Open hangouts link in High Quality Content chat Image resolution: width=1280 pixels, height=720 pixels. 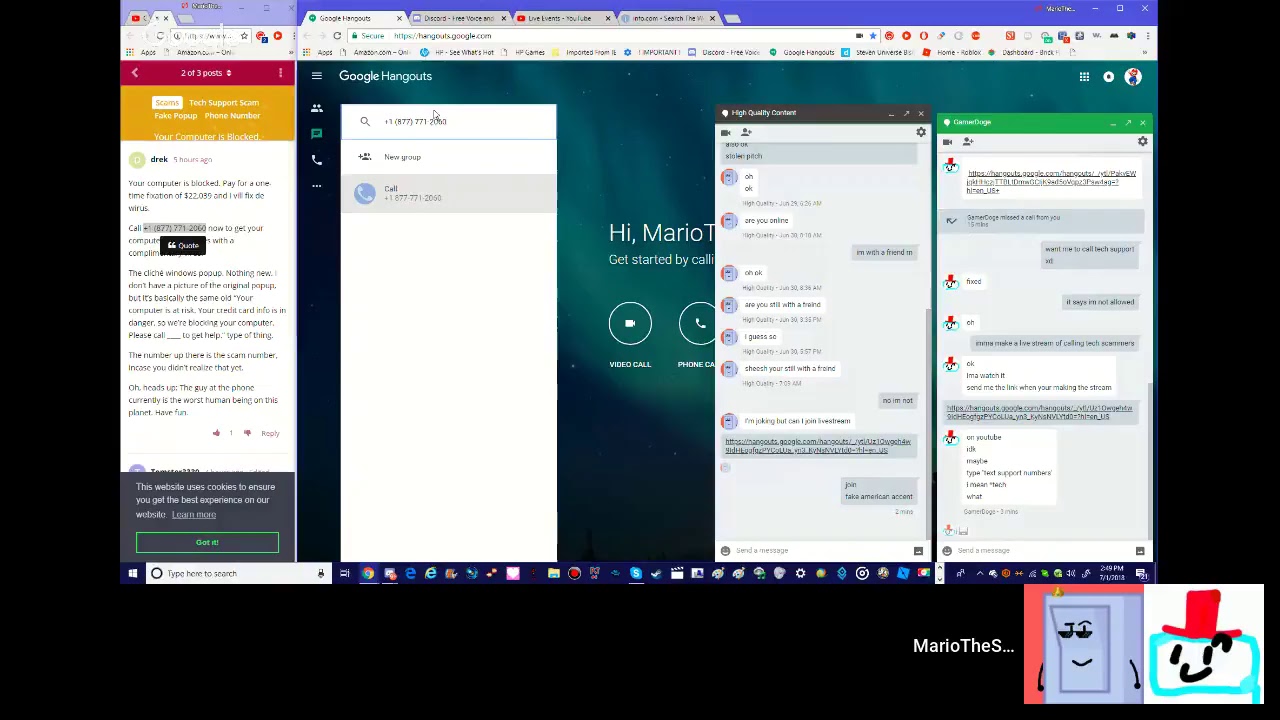coord(818,446)
